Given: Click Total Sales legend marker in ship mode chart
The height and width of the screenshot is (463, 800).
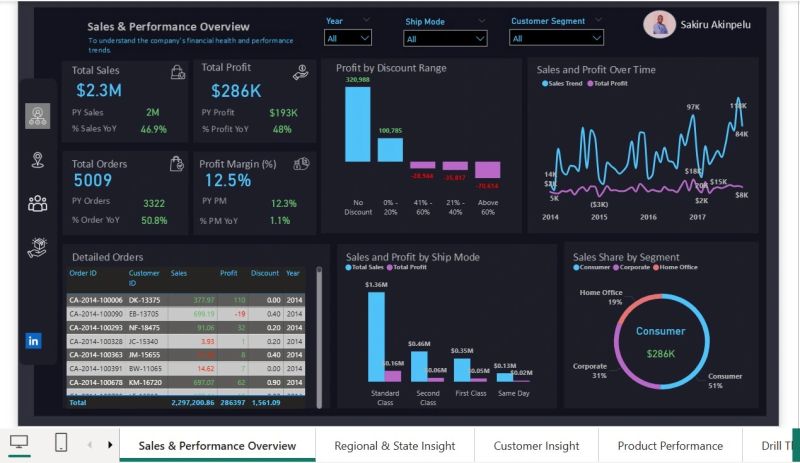Looking at the screenshot, I should coord(348,267).
